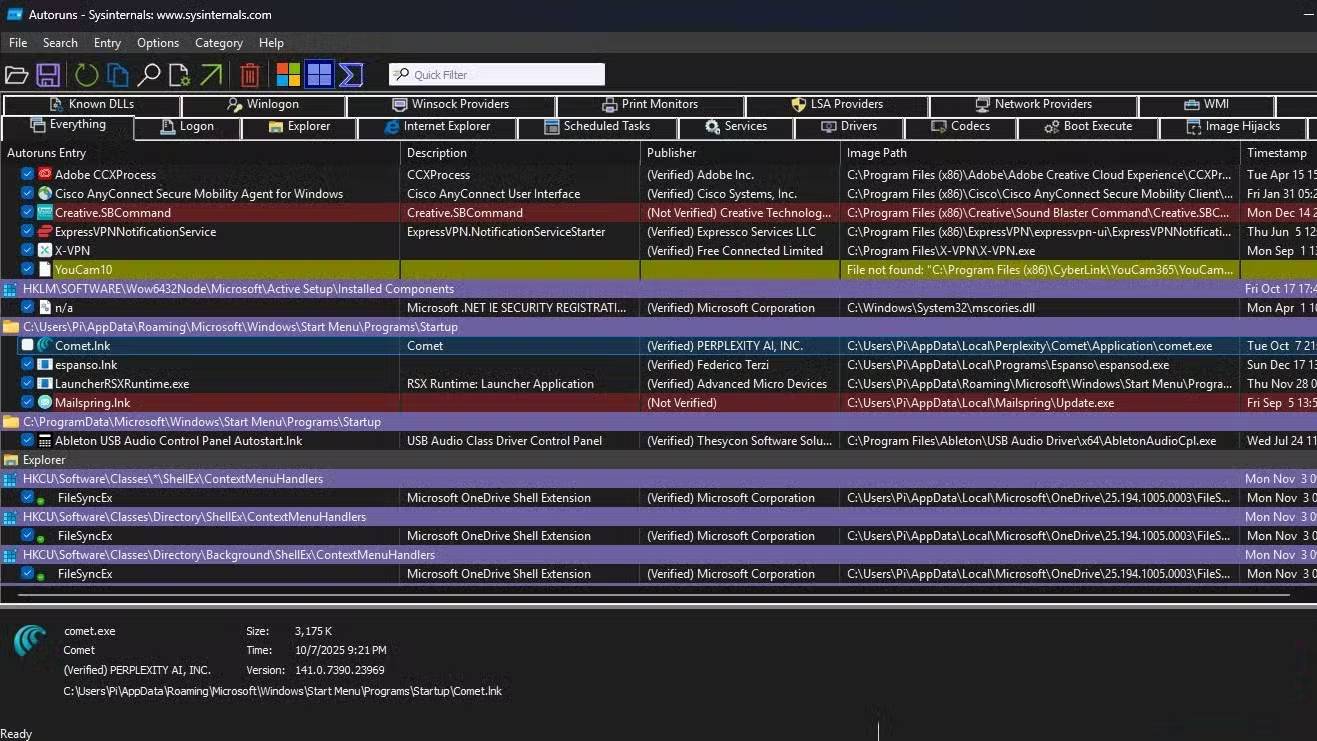This screenshot has height=741, width=1317.
Task: Open the Category menu
Action: pos(218,43)
